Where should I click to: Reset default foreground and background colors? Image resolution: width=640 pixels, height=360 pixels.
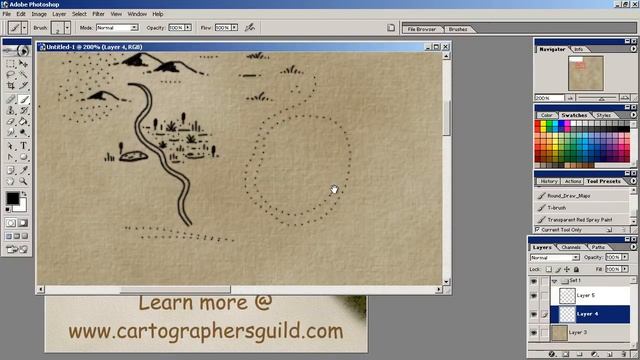(x=8, y=210)
